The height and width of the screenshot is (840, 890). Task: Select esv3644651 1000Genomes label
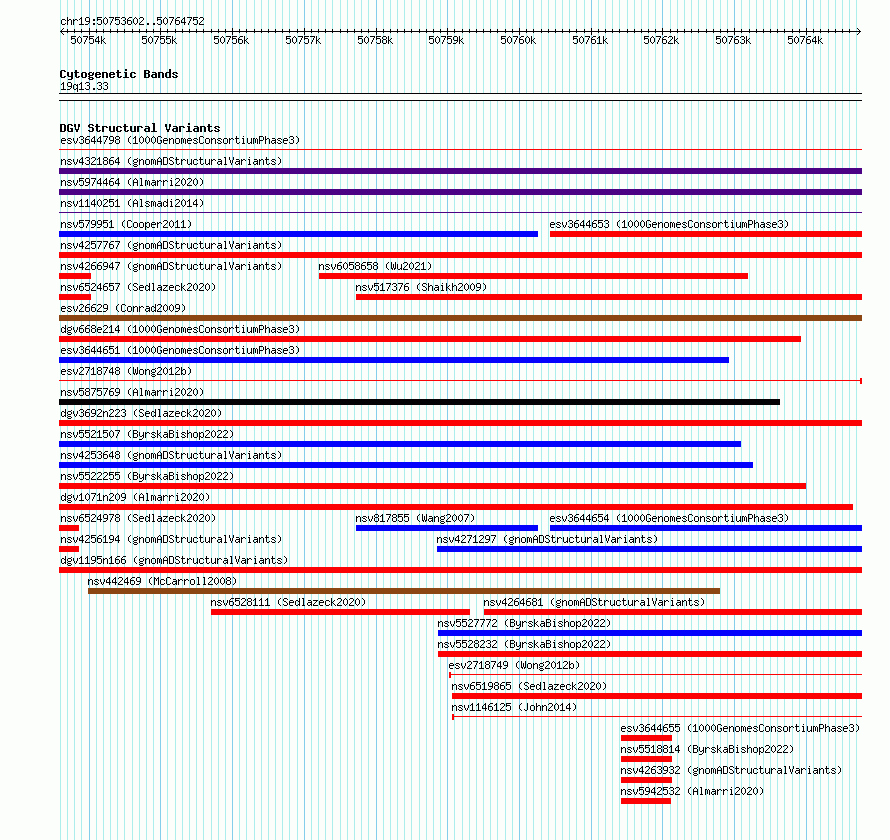coord(180,350)
